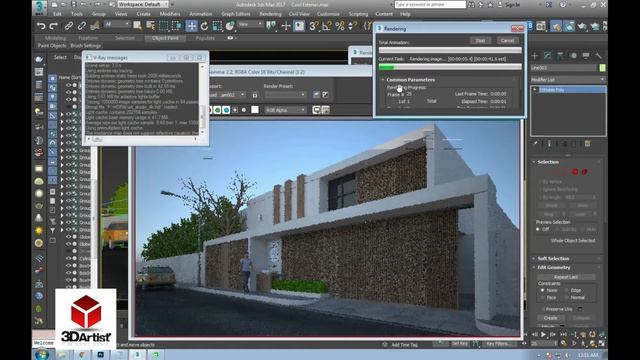Click the Create button in Edit Geometry

click(550, 318)
